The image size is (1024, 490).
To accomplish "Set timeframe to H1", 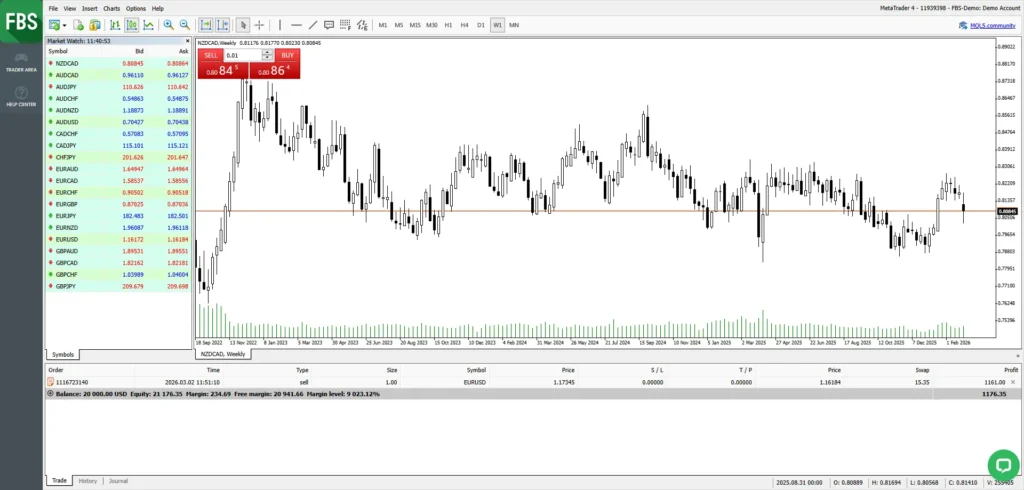I will [x=448, y=25].
